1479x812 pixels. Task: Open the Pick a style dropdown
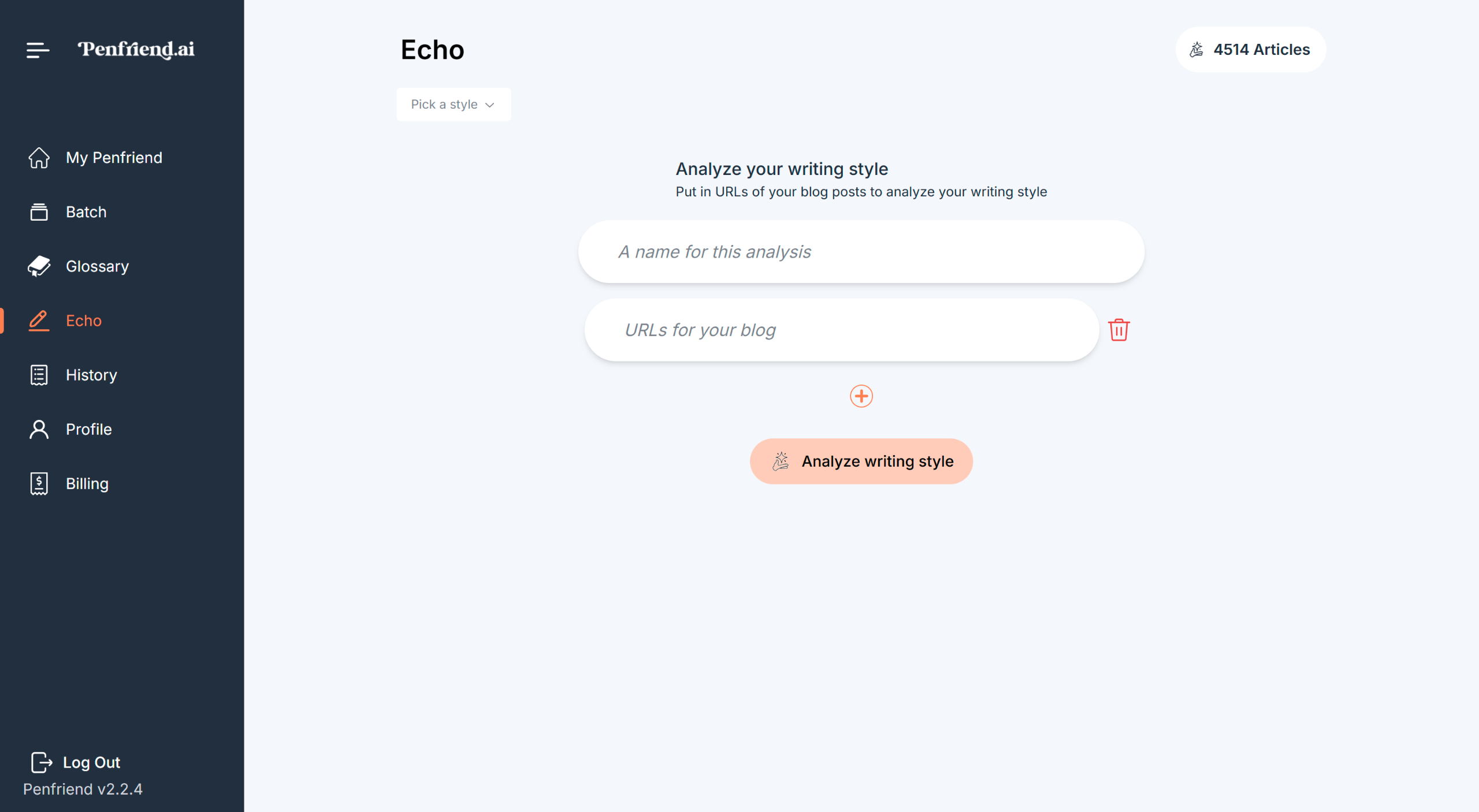click(454, 105)
